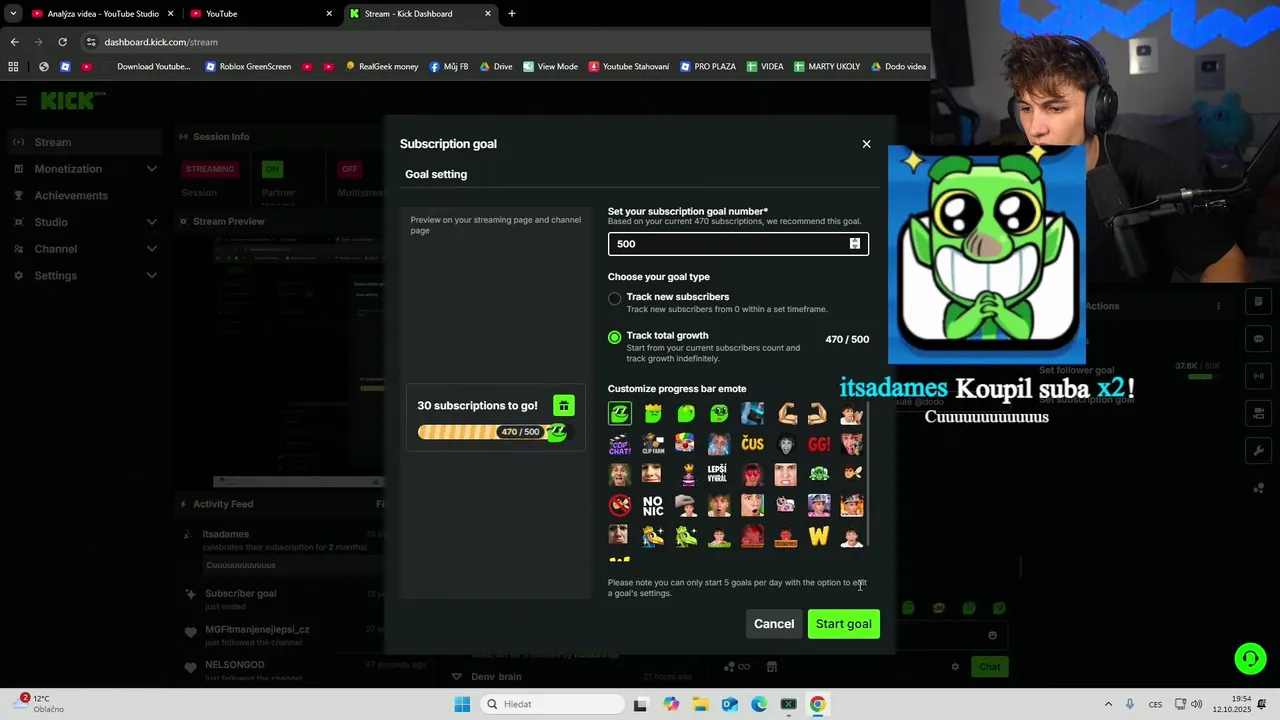
Task: Select the LEPŠÍ VYHRÁL text emote
Action: pyautogui.click(x=719, y=474)
